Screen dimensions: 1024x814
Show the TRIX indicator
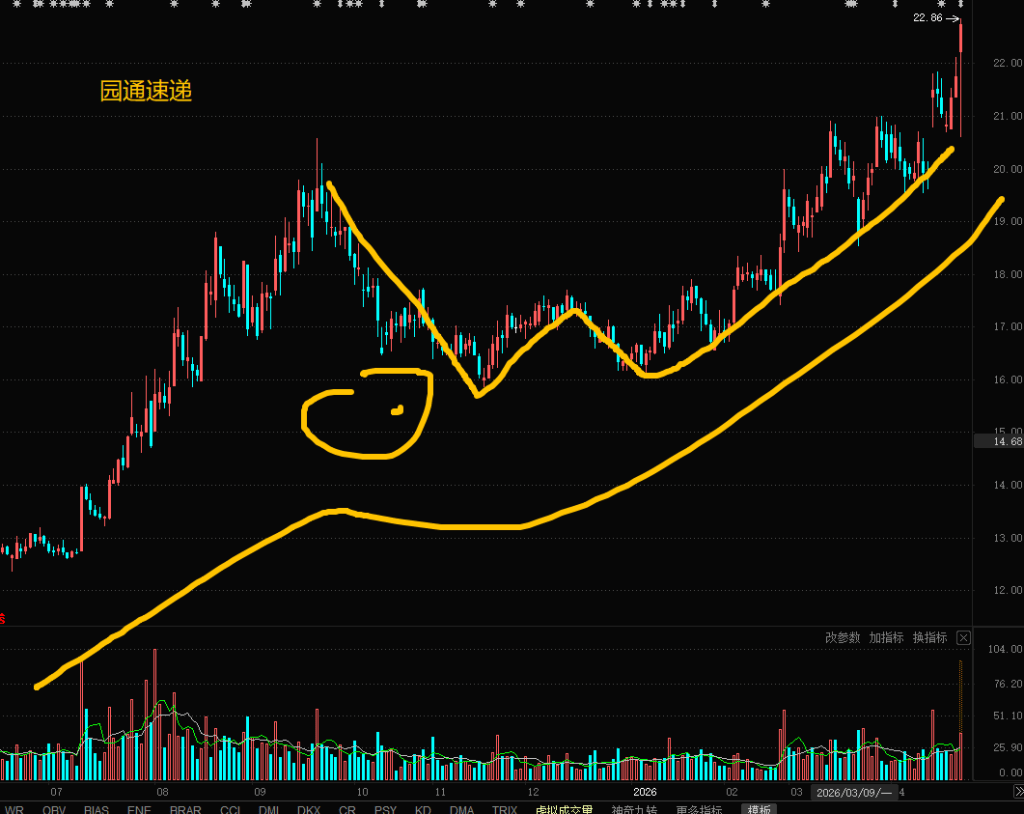505,809
